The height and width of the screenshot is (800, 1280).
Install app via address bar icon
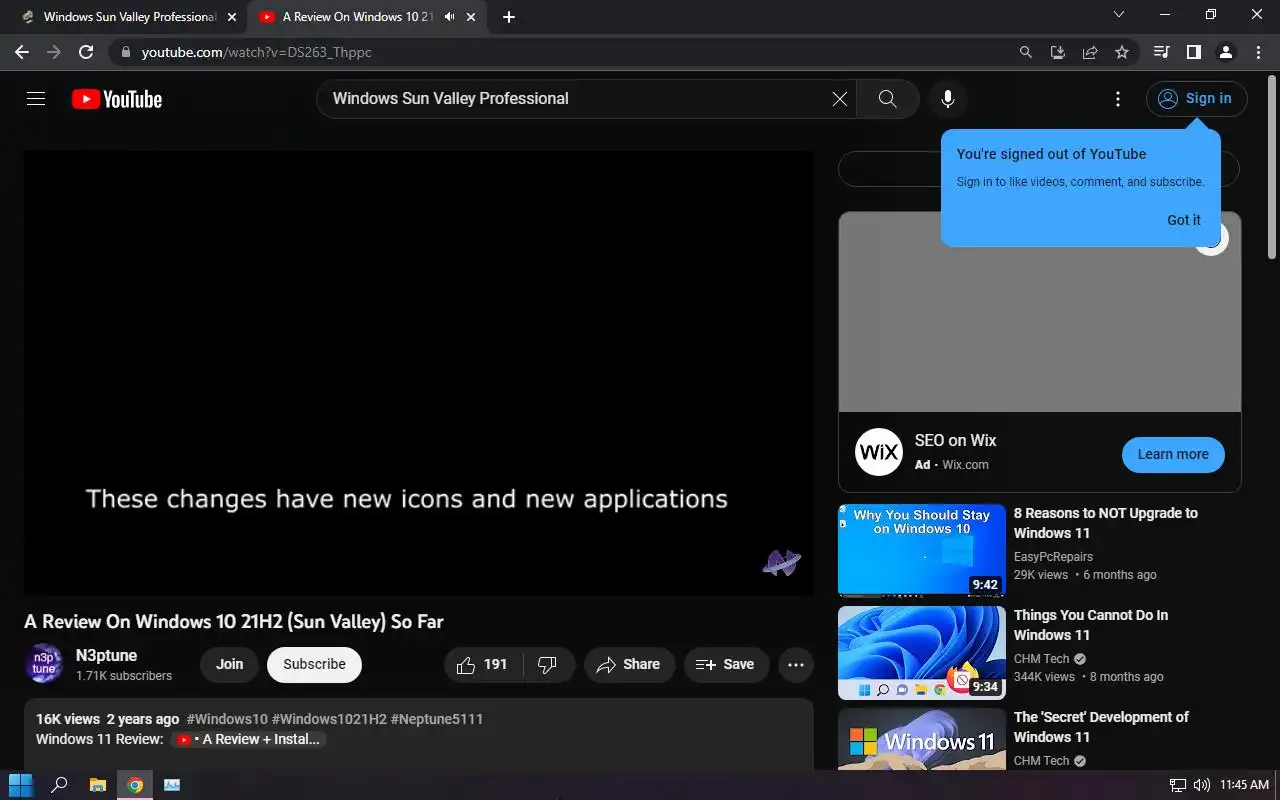tap(1057, 52)
